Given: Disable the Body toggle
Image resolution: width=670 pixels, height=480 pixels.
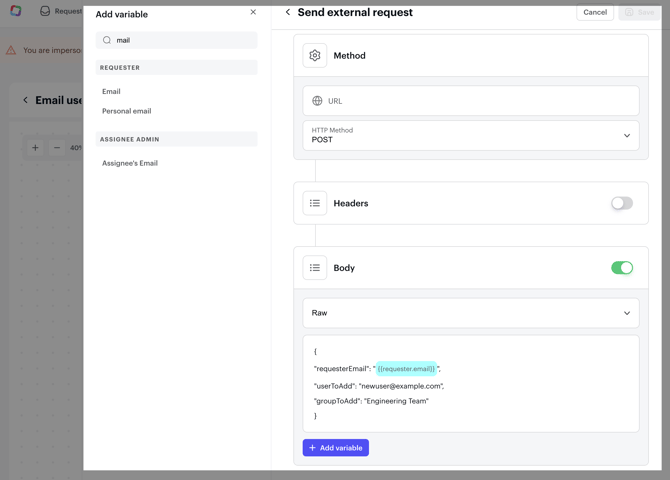Looking at the screenshot, I should 622,268.
